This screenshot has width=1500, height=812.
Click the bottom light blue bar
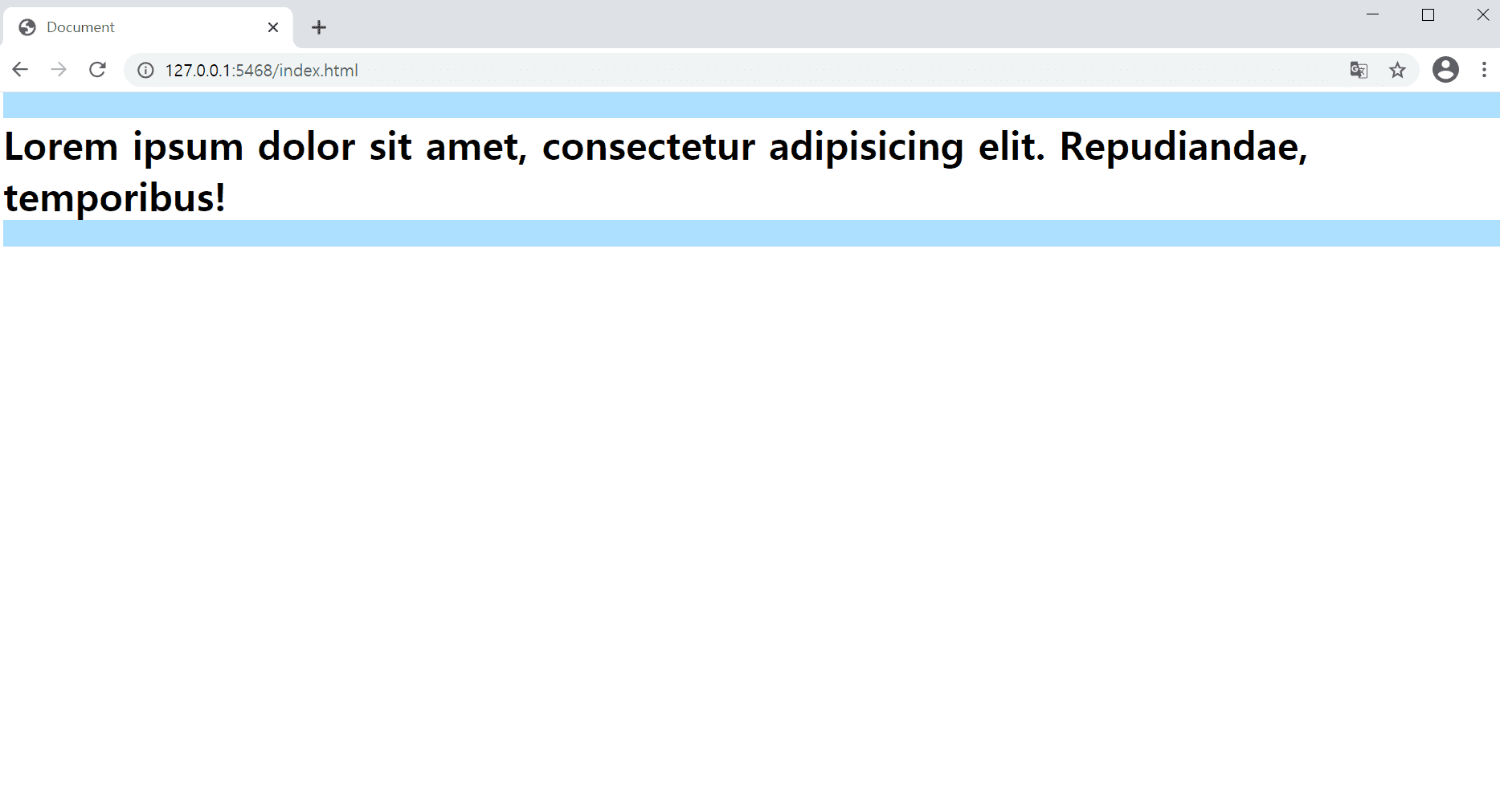pos(751,234)
